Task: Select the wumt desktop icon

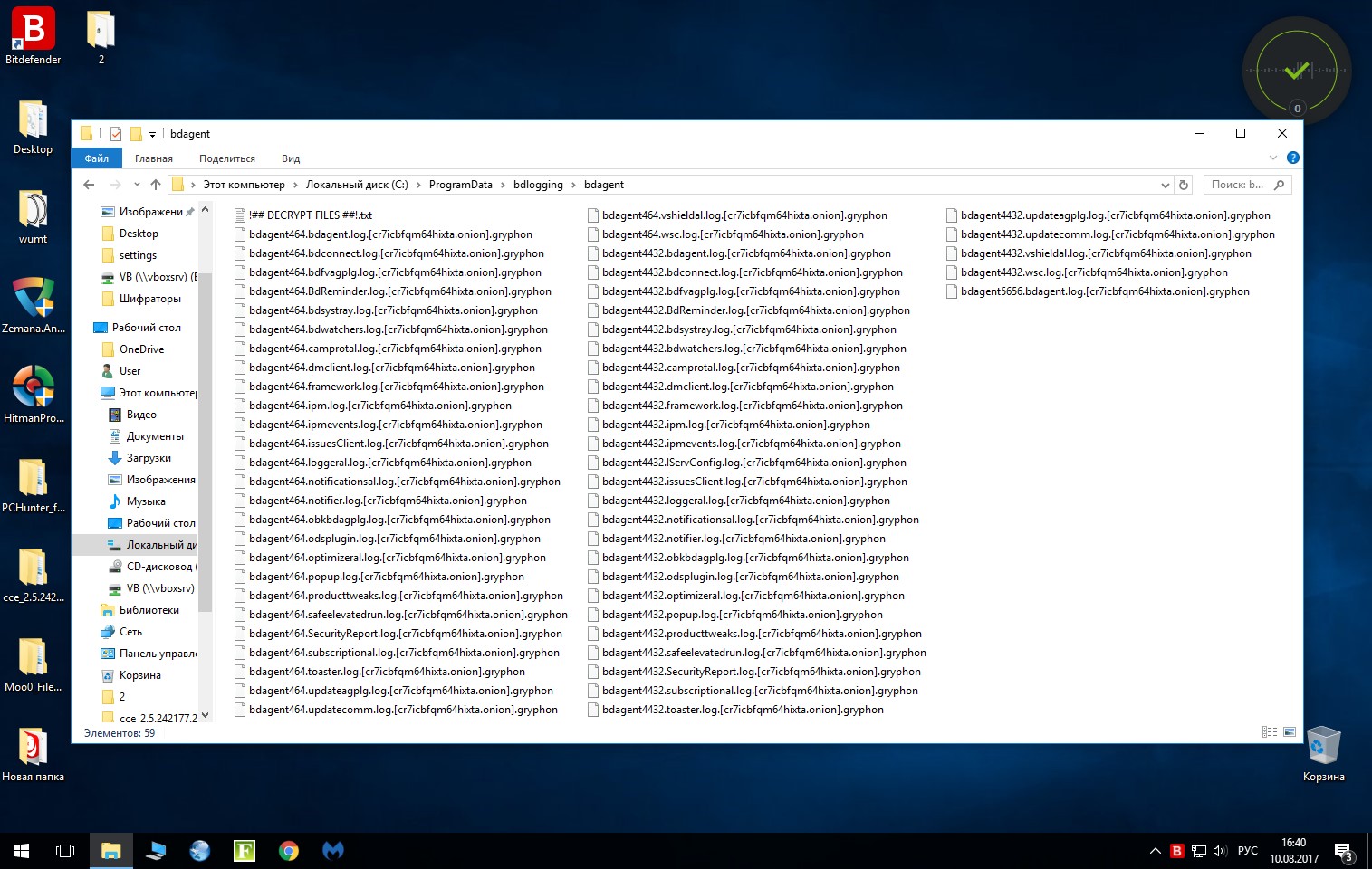Action: tap(33, 216)
